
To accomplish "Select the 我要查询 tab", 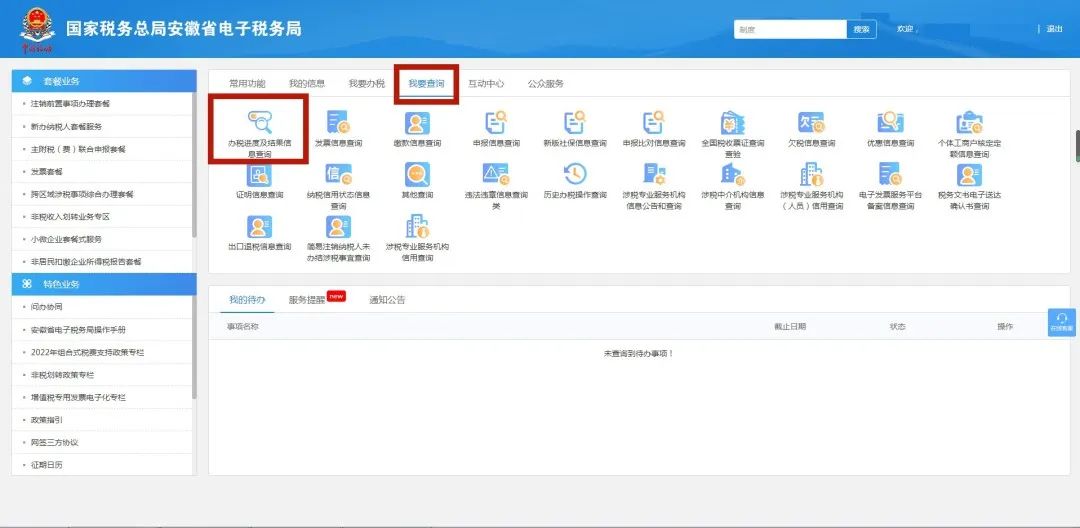I will pos(426,83).
